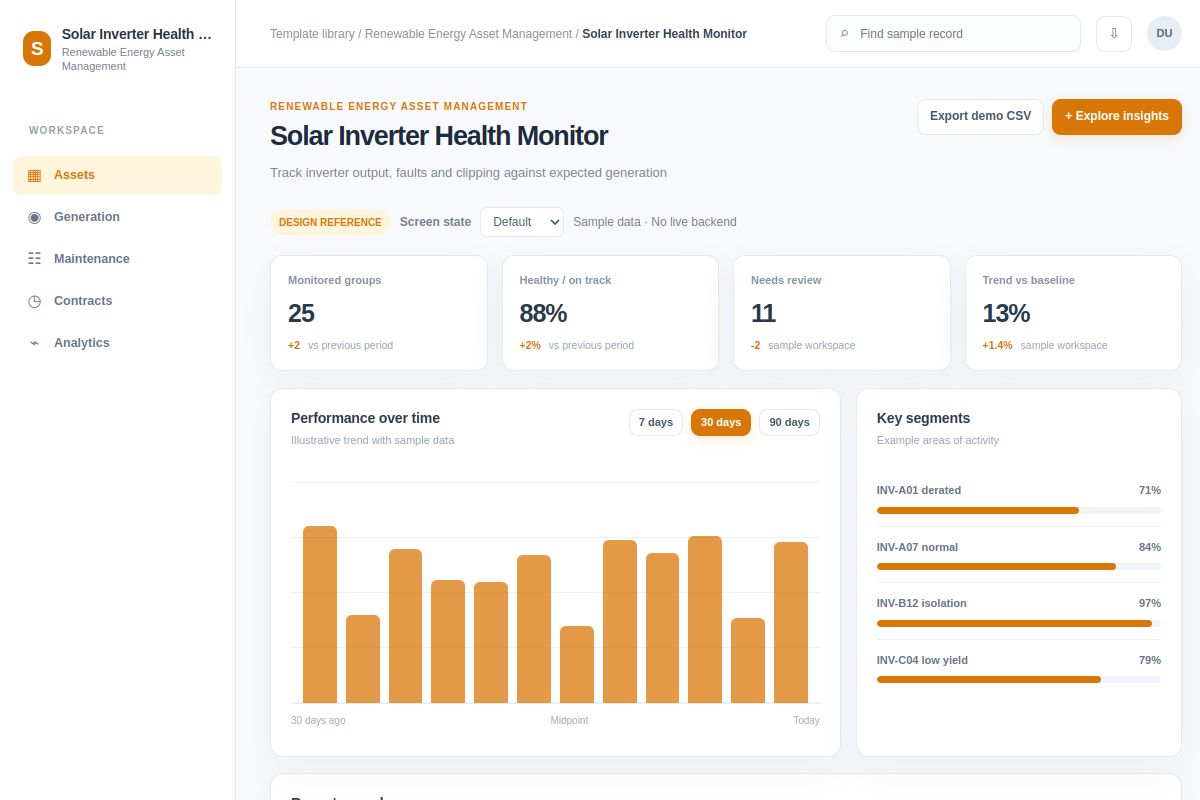1200x800 pixels.
Task: Click the search magnifier icon
Action: [x=844, y=33]
